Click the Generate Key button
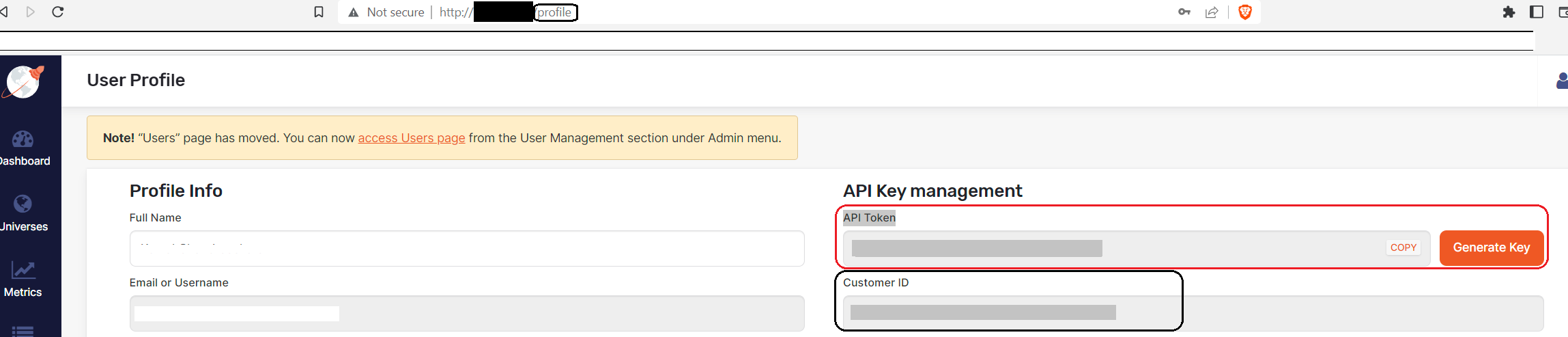Screen dimensions: 1568x337 pos(1492,247)
